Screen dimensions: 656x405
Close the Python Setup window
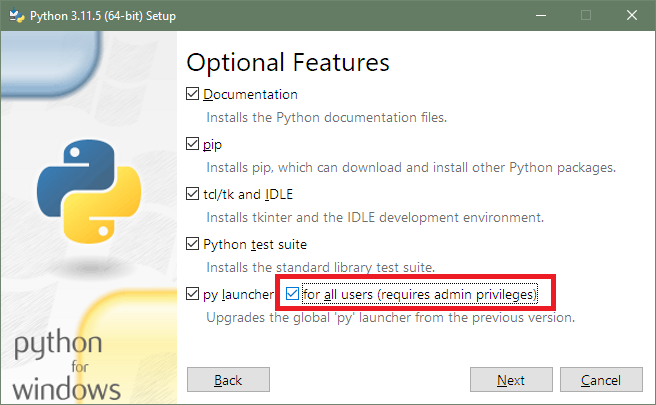point(632,15)
